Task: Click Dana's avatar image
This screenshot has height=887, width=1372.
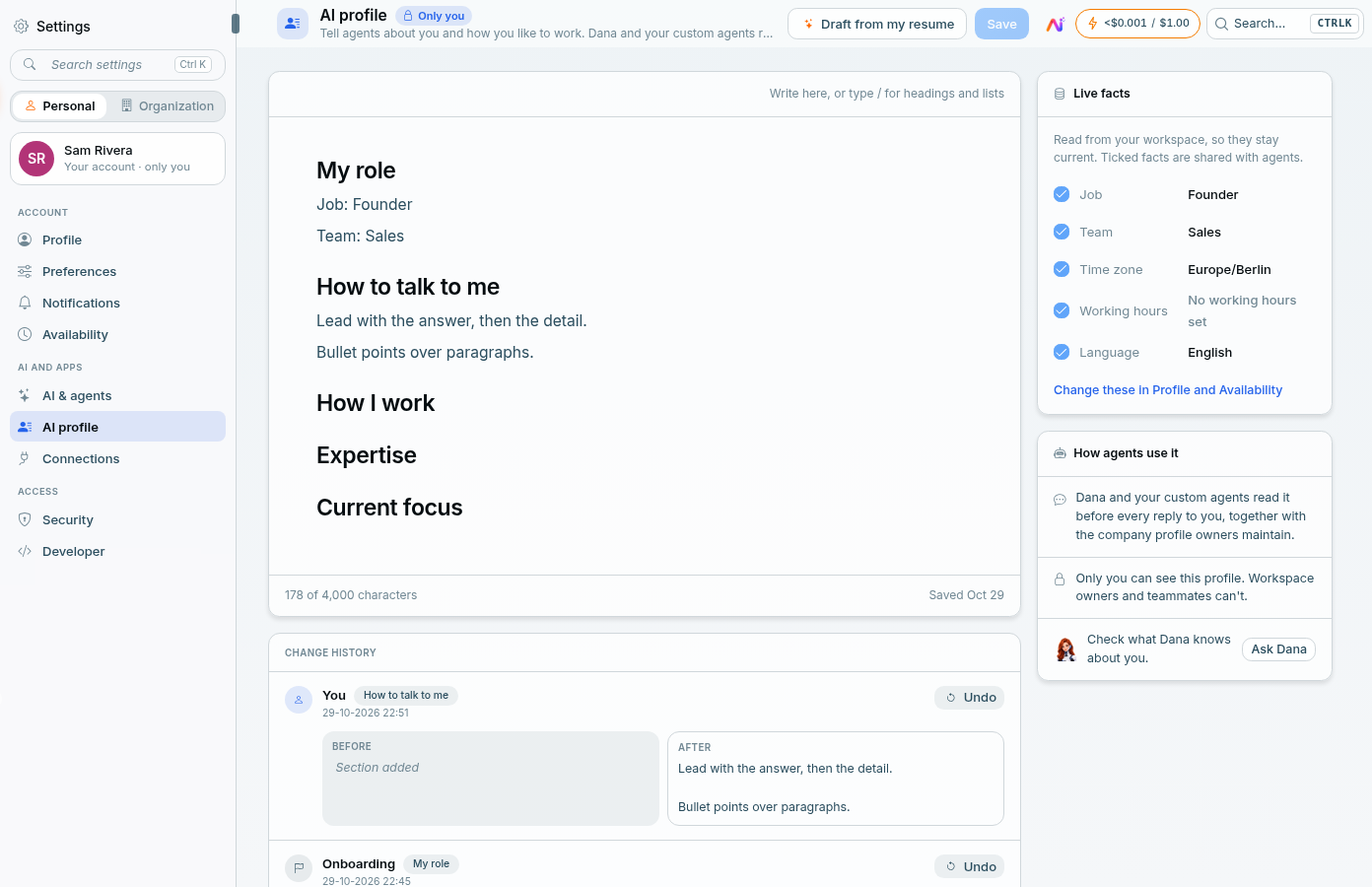Action: point(1066,648)
